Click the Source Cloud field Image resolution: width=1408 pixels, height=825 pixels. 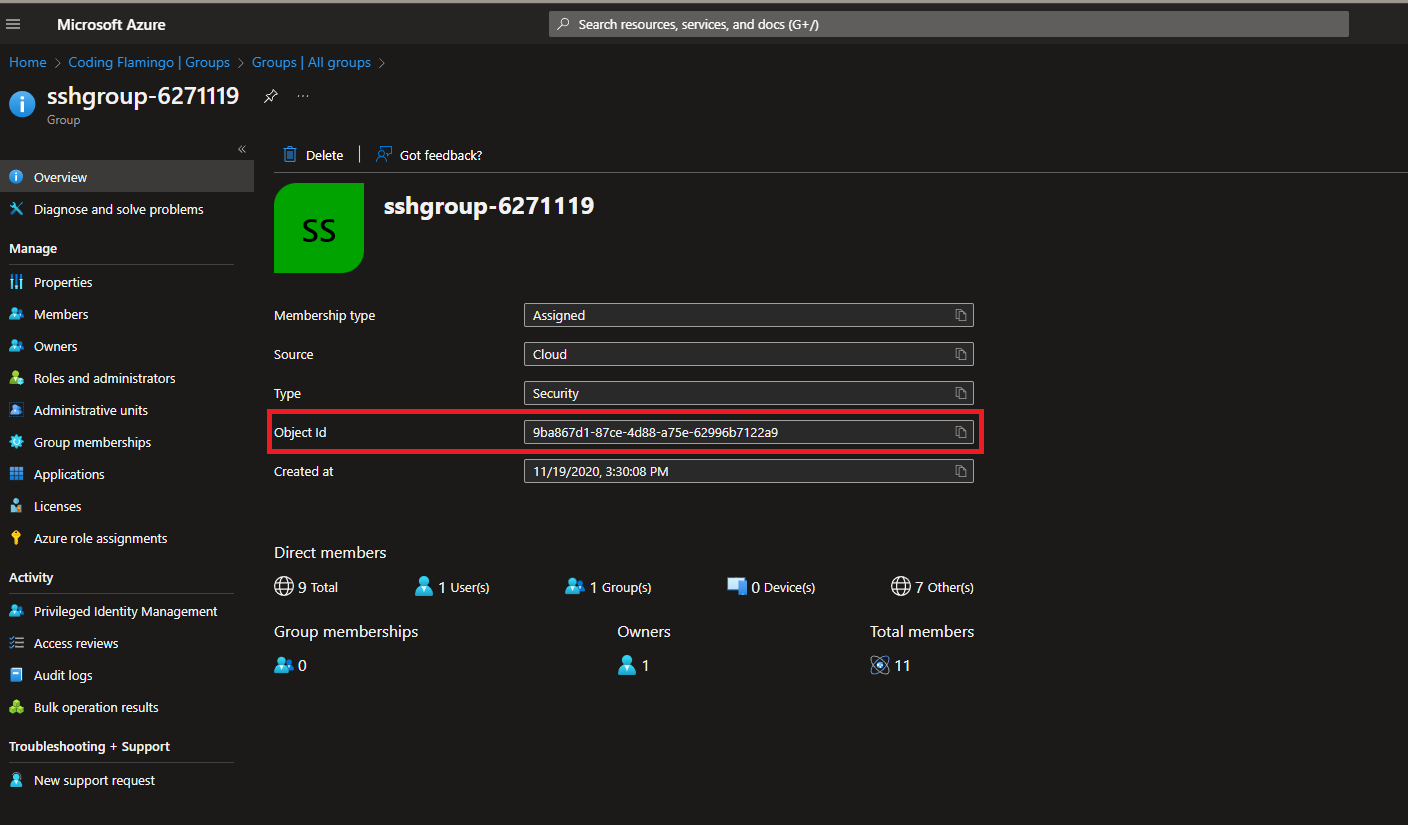pyautogui.click(x=748, y=354)
